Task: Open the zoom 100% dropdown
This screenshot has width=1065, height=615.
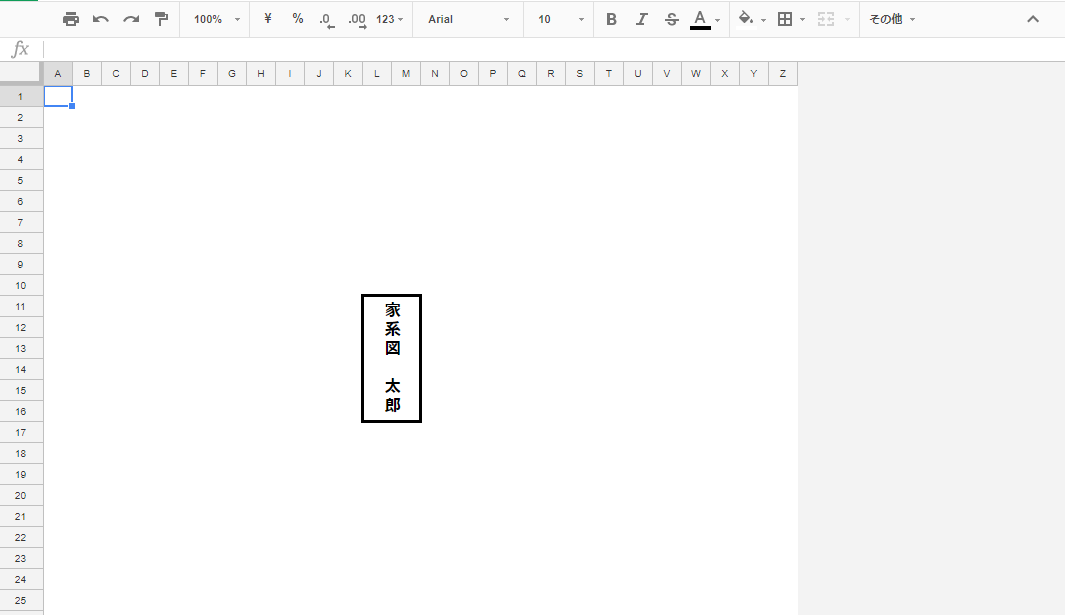Action: (217, 19)
